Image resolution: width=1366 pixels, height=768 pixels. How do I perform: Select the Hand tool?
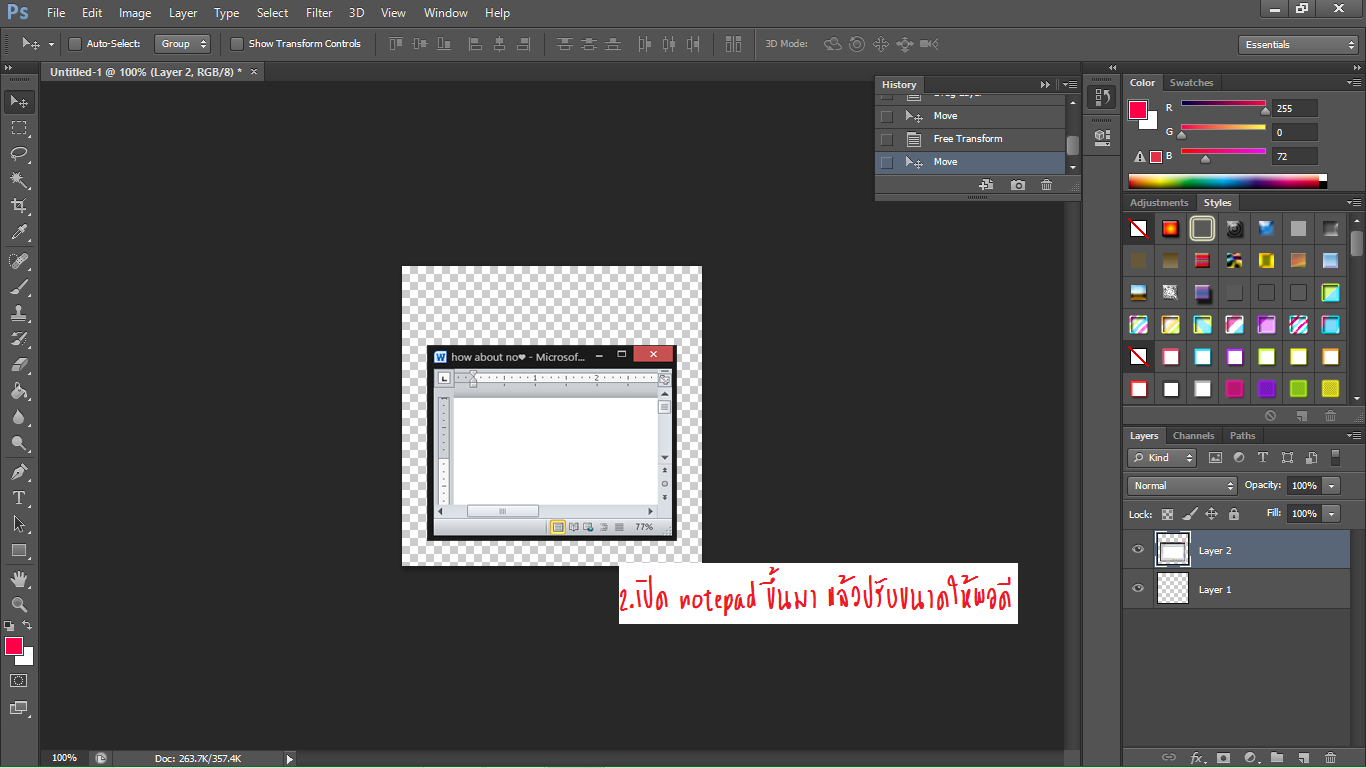[x=19, y=579]
